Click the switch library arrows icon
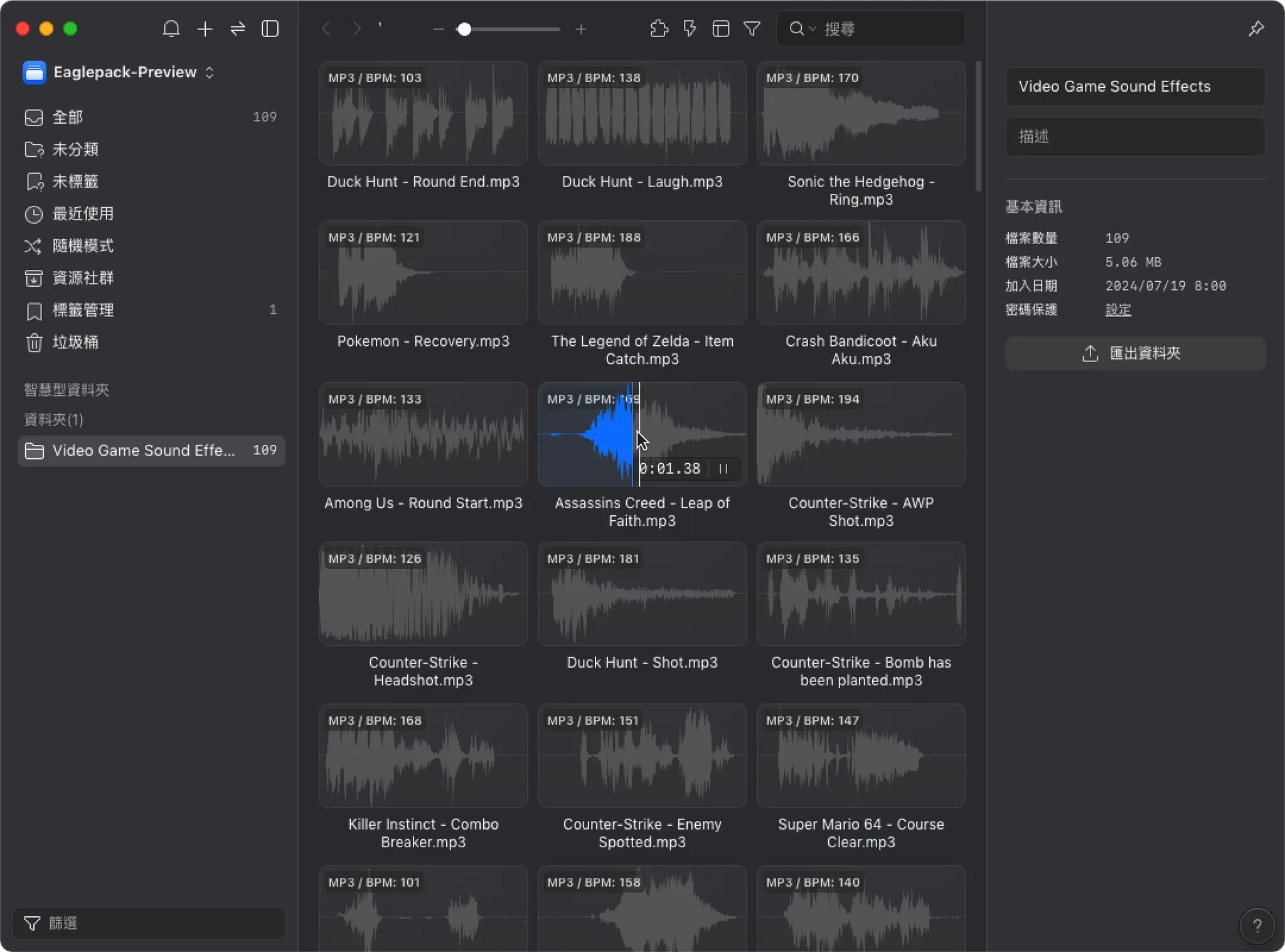The width and height of the screenshot is (1285, 952). tap(238, 29)
